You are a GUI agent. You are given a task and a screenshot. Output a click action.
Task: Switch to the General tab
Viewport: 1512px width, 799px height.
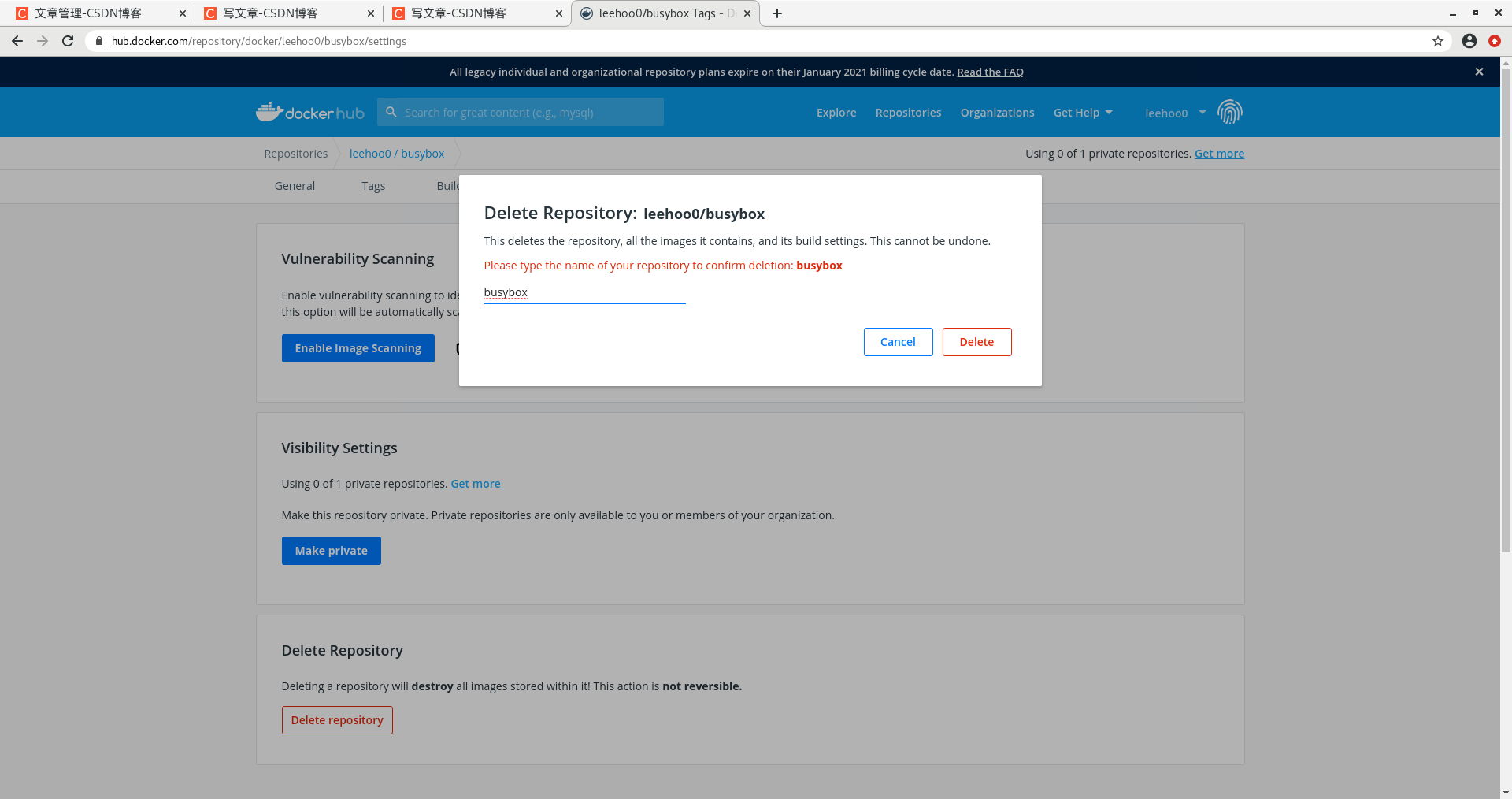coord(295,186)
